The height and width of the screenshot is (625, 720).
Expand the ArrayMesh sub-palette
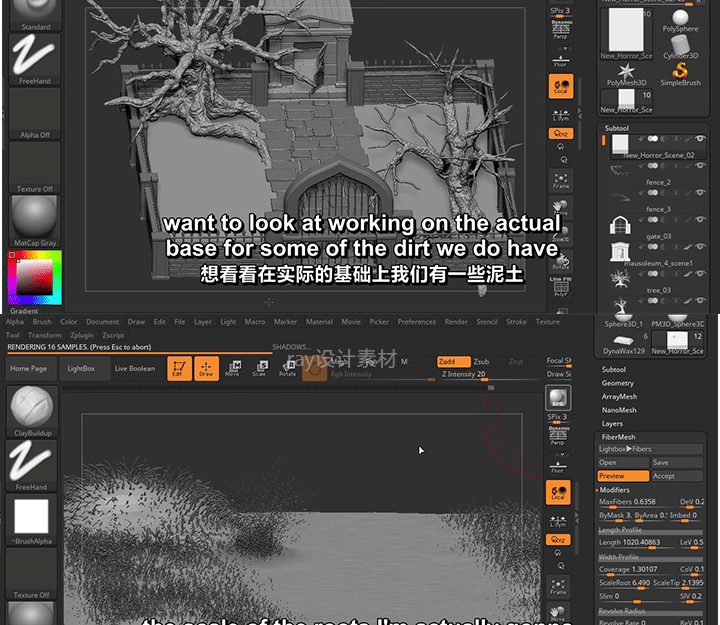click(619, 396)
